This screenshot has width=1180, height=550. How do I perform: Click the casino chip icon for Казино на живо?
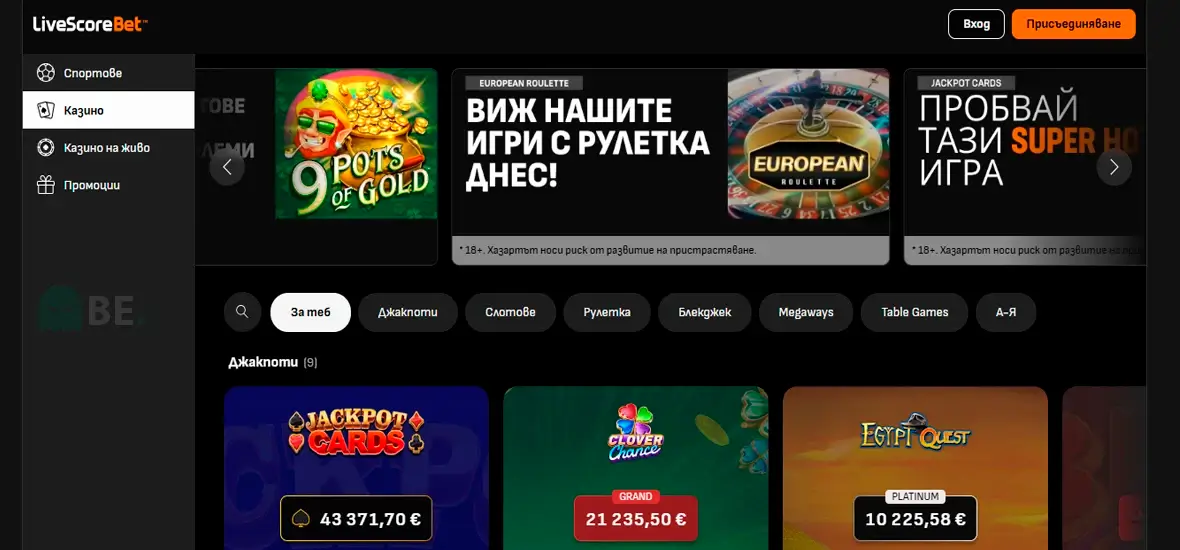(46, 147)
